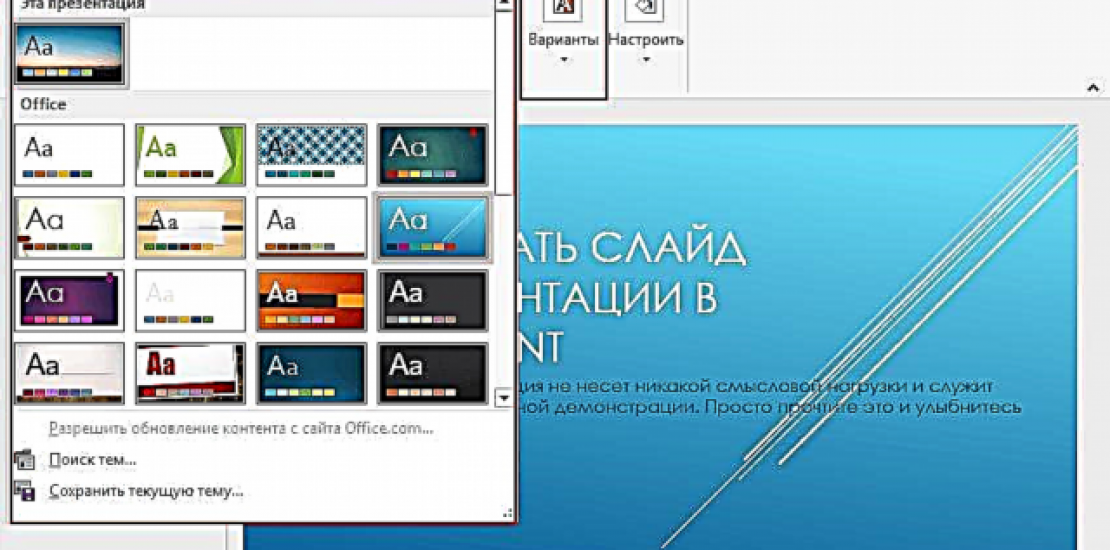Apply the orange and black theme

point(311,300)
